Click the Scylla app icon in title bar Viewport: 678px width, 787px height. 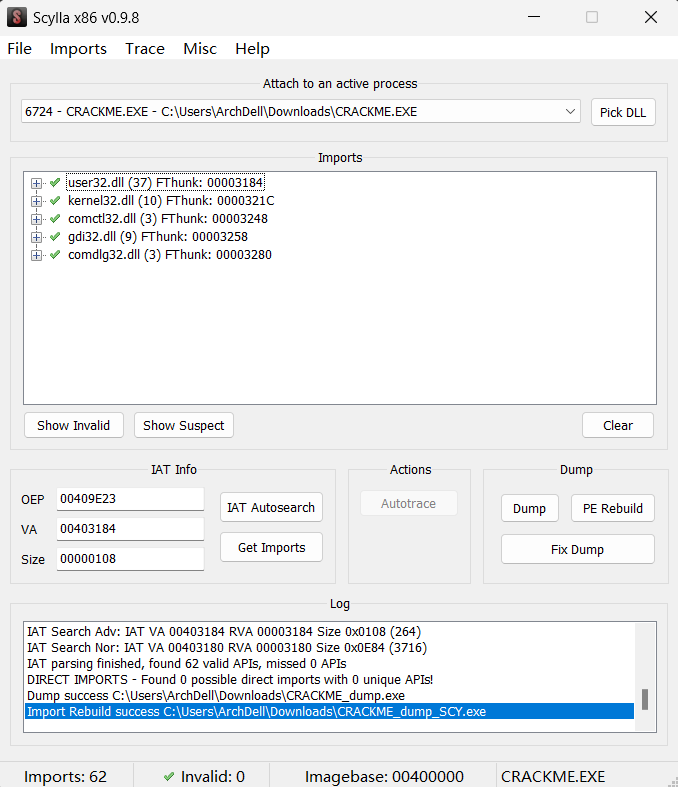click(x=17, y=17)
